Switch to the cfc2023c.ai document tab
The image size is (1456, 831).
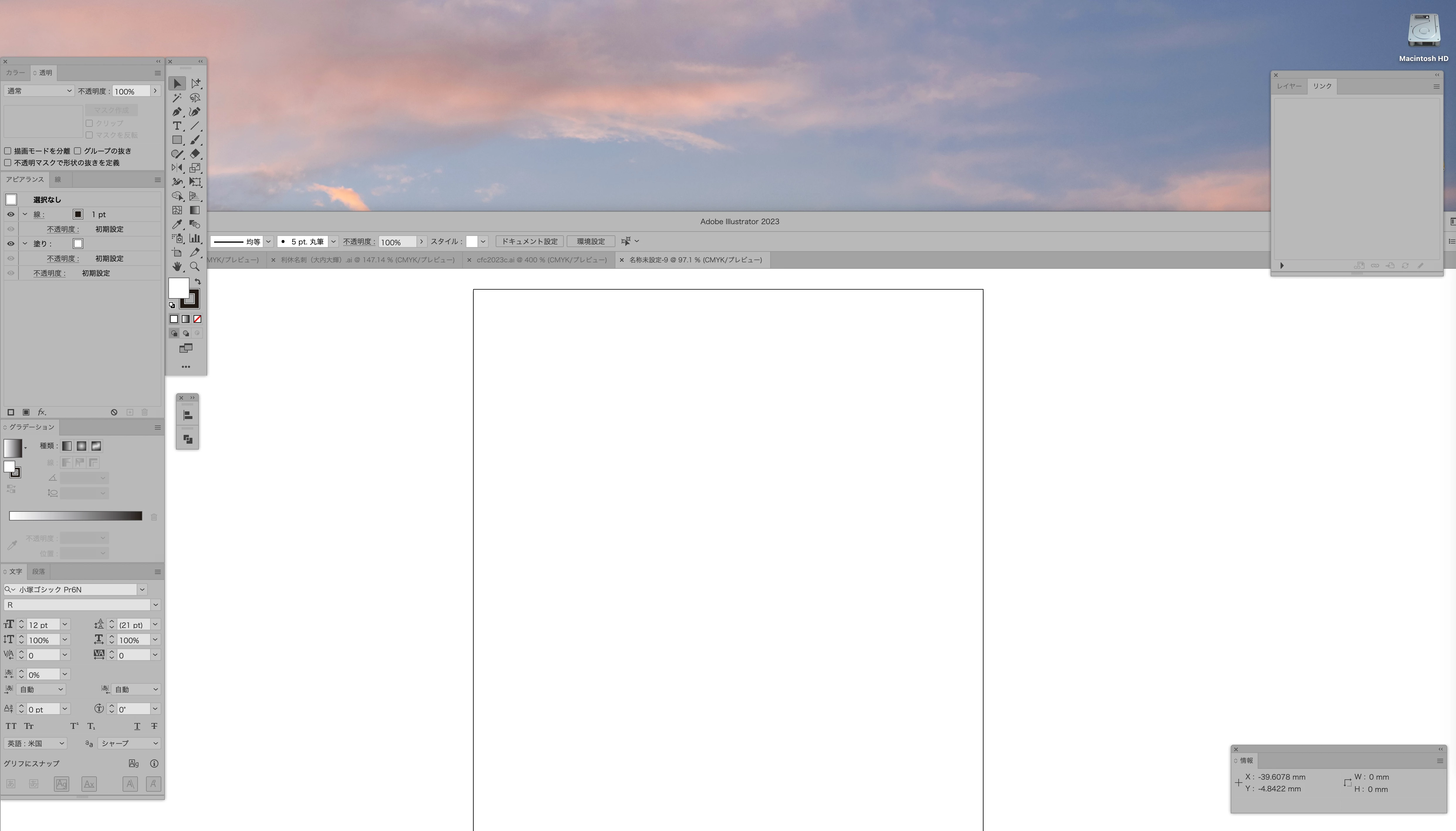pos(541,260)
